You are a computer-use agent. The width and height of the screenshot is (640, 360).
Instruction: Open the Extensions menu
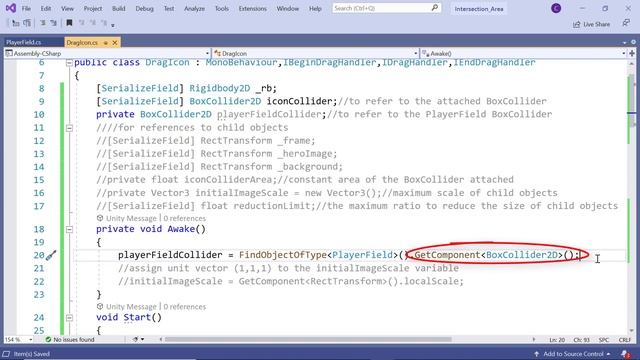tap(252, 9)
